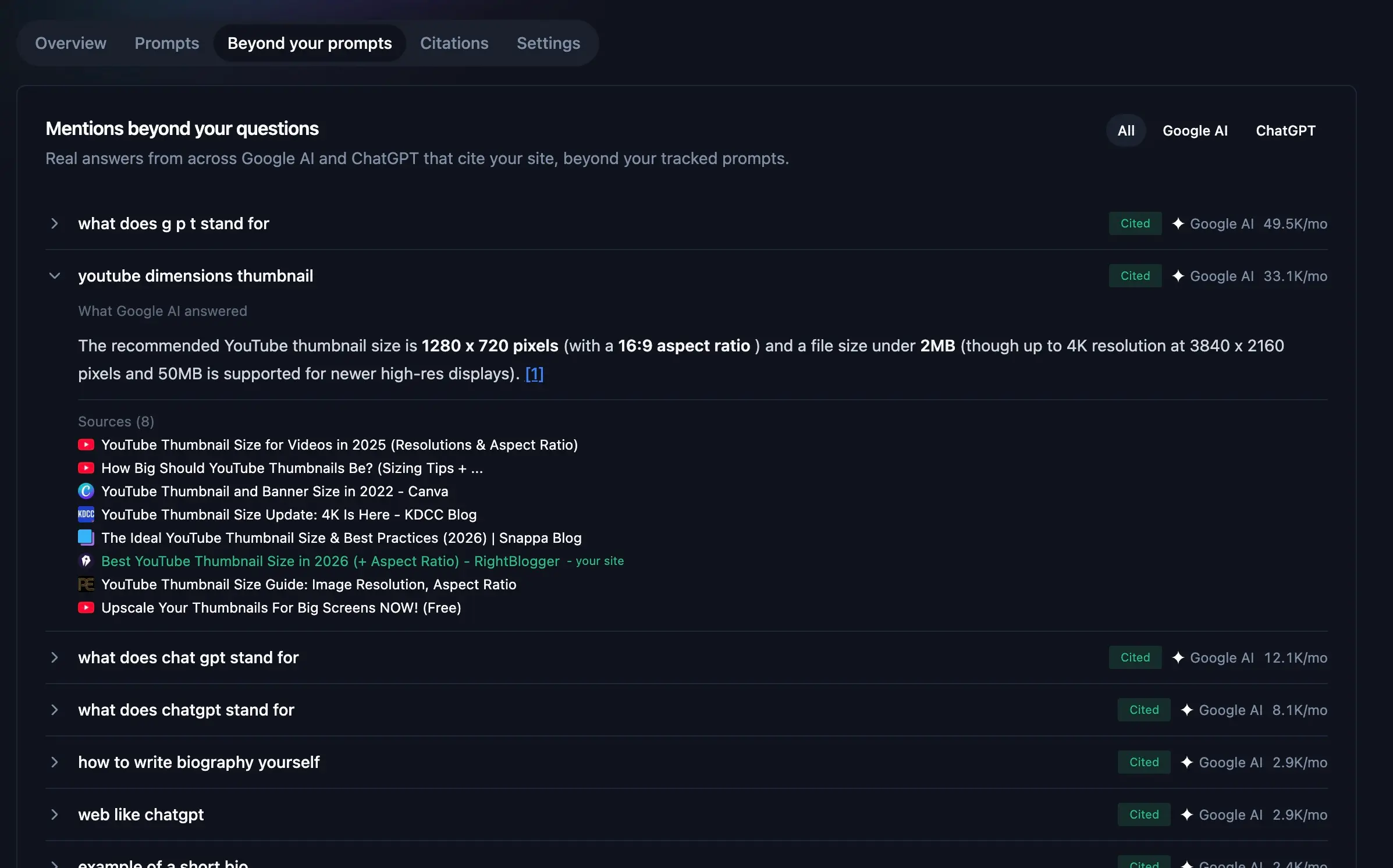Filter mentions by Google AI

pyautogui.click(x=1195, y=130)
